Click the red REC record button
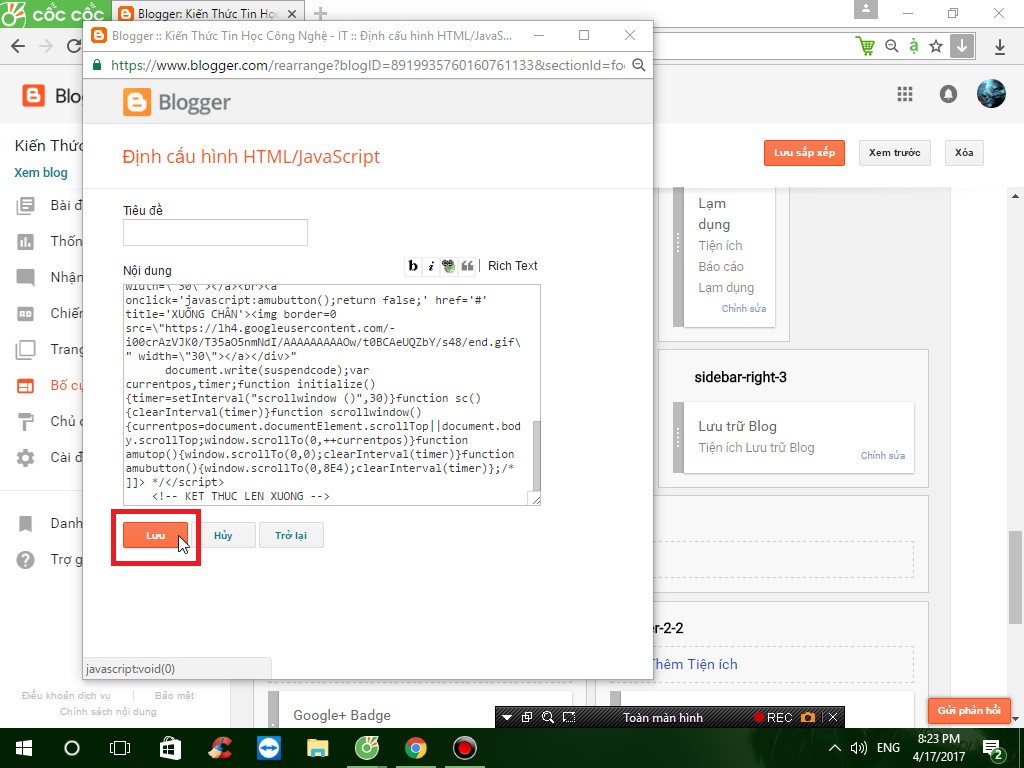 pos(773,718)
